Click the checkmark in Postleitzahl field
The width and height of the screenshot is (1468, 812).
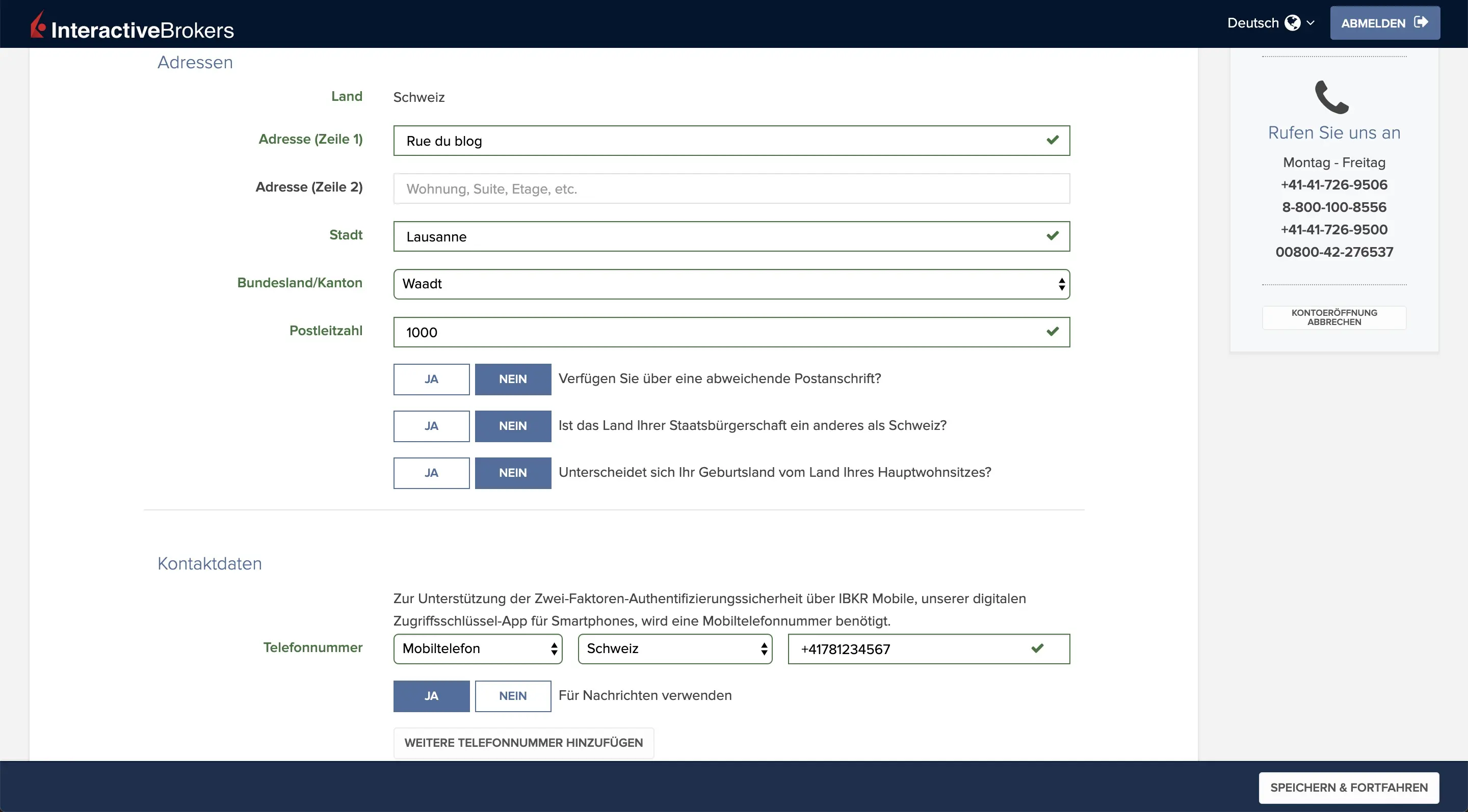pyautogui.click(x=1053, y=332)
